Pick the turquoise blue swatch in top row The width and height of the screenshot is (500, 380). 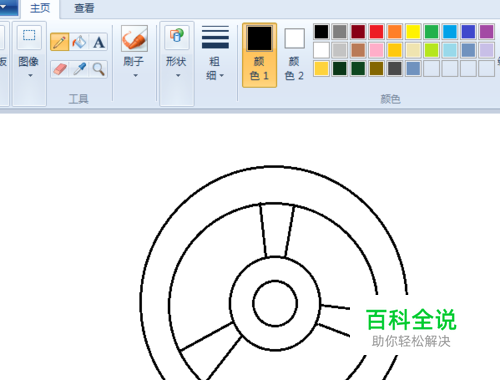tap(450, 32)
